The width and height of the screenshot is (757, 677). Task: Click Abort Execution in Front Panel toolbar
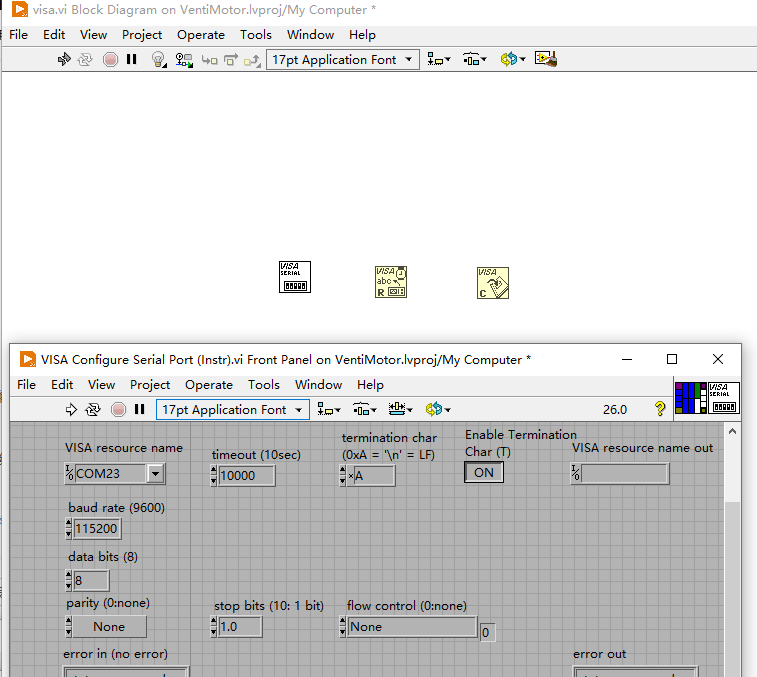(x=118, y=409)
